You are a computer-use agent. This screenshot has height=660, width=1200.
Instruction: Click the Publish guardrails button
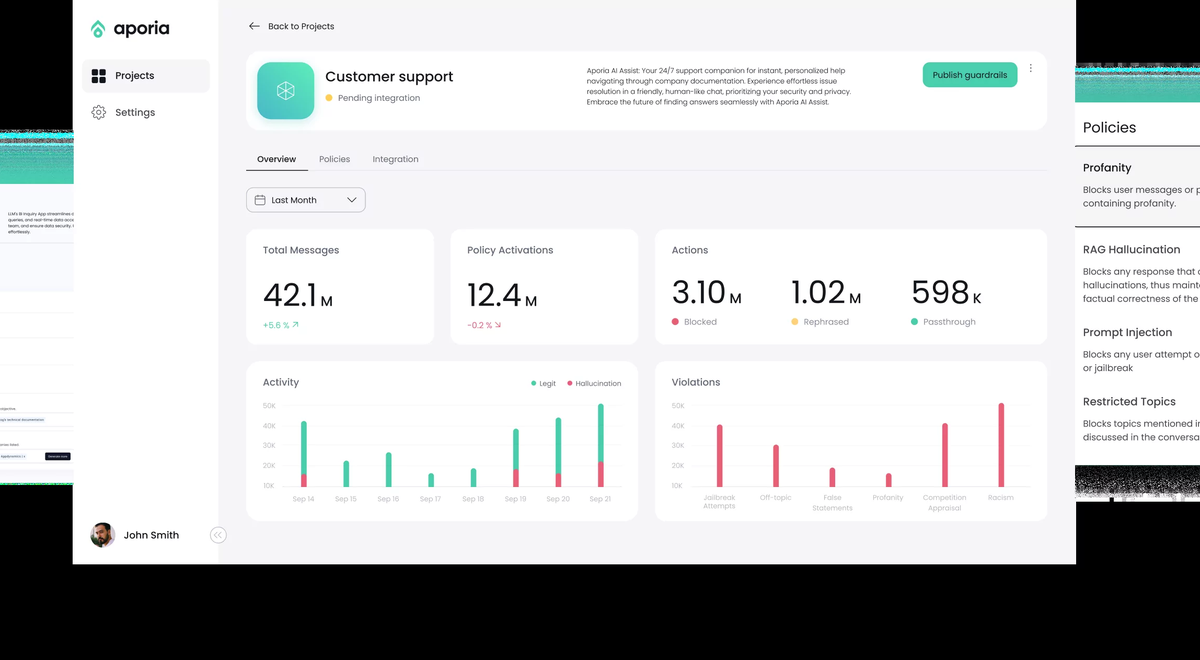(x=970, y=75)
